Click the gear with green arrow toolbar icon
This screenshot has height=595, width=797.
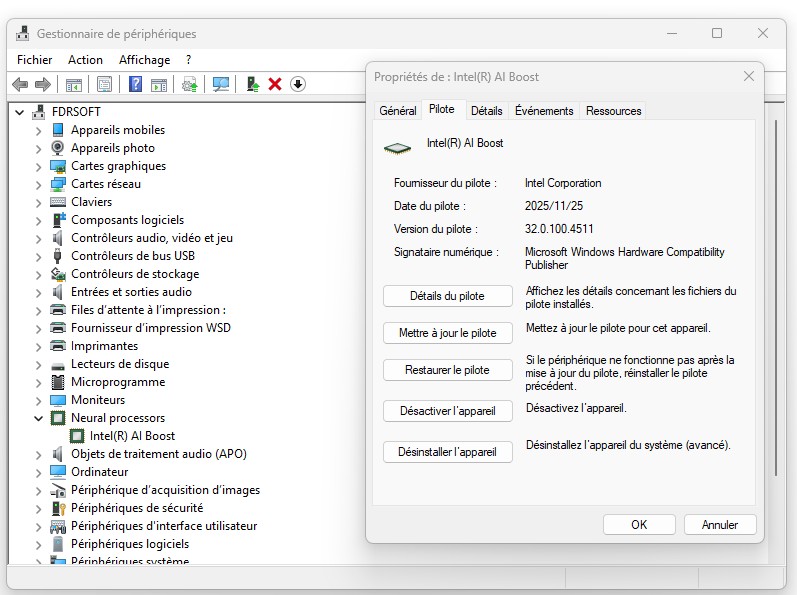coord(189,85)
